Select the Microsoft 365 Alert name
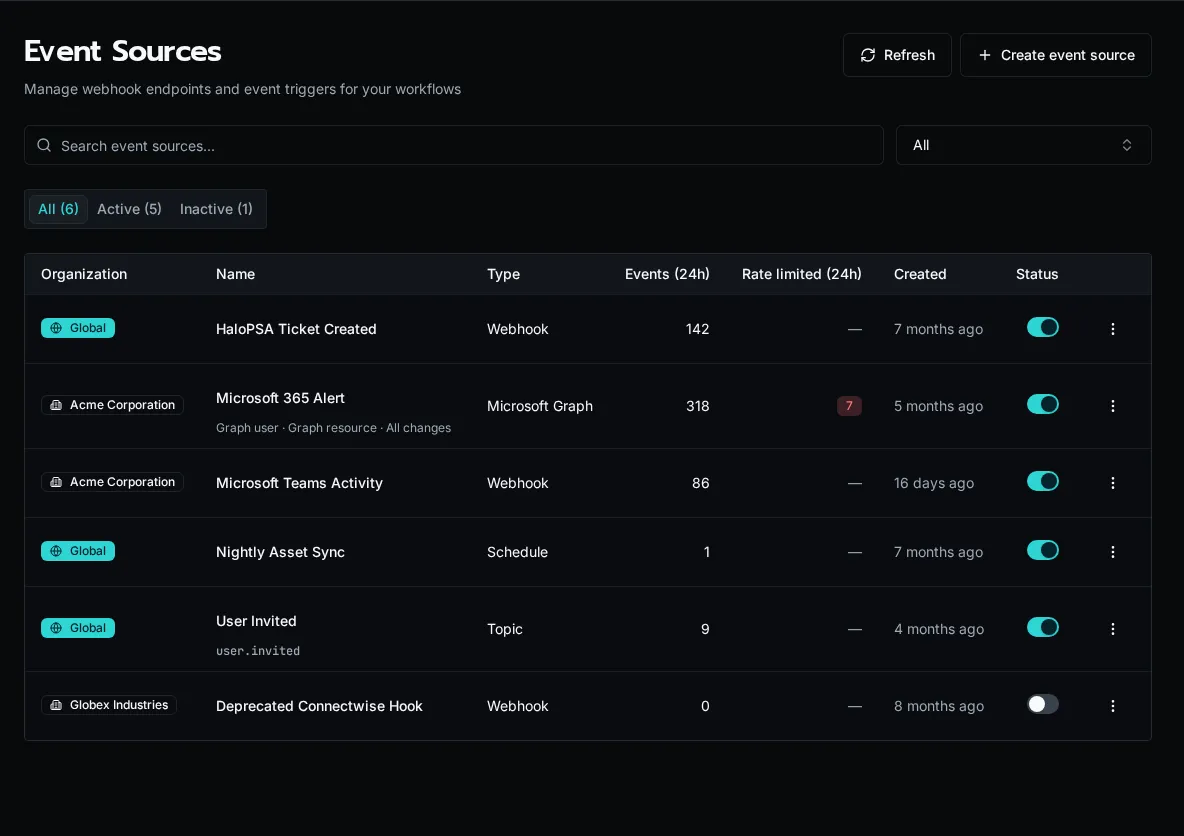The width and height of the screenshot is (1184, 836). 280,398
